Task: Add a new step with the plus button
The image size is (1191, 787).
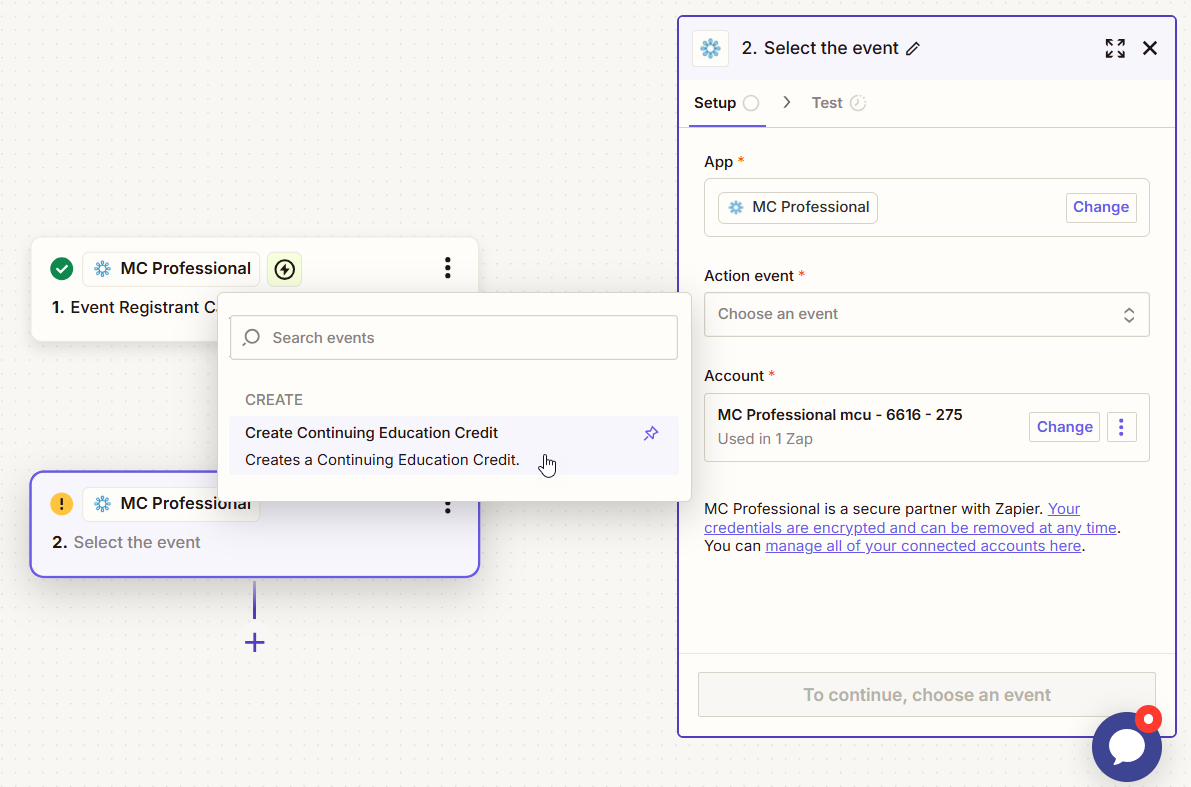Action: pyautogui.click(x=254, y=643)
